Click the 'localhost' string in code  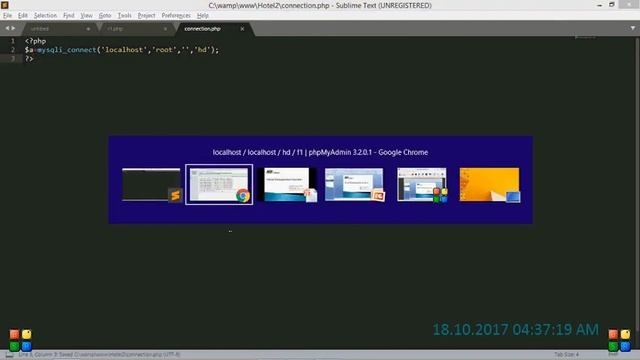click(x=124, y=50)
